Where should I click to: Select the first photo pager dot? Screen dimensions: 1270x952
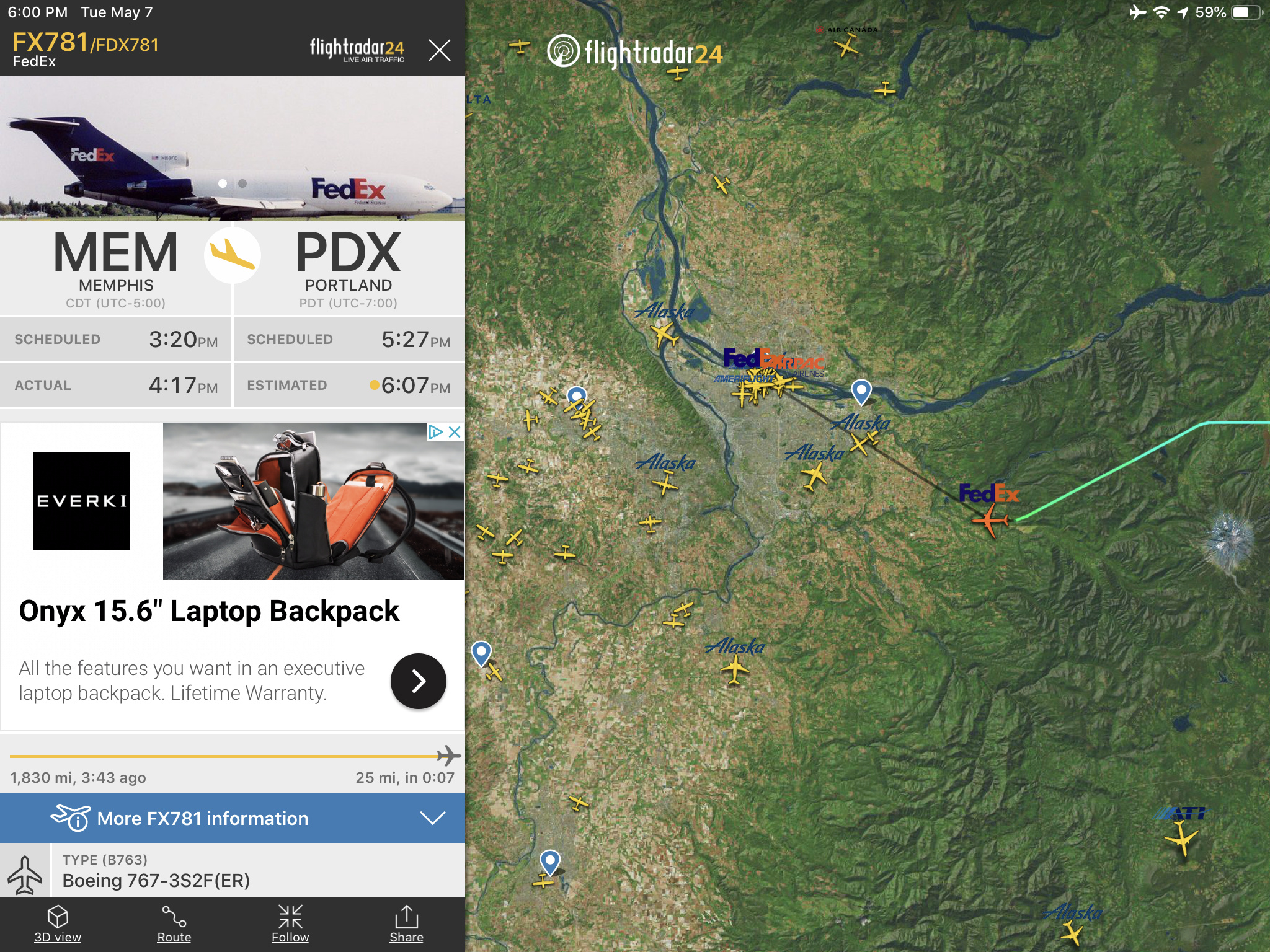[x=223, y=183]
